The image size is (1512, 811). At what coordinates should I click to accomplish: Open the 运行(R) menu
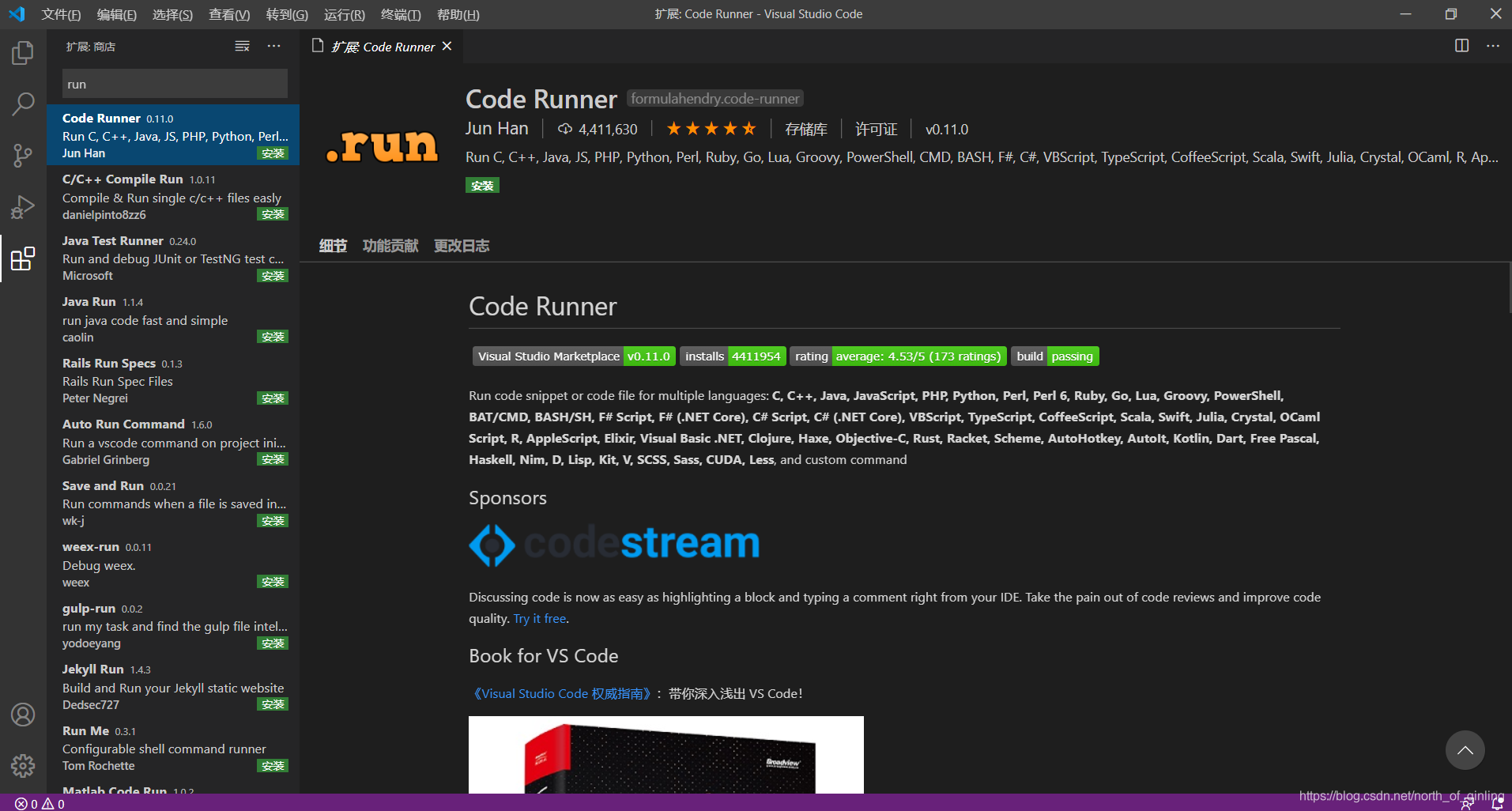(344, 14)
